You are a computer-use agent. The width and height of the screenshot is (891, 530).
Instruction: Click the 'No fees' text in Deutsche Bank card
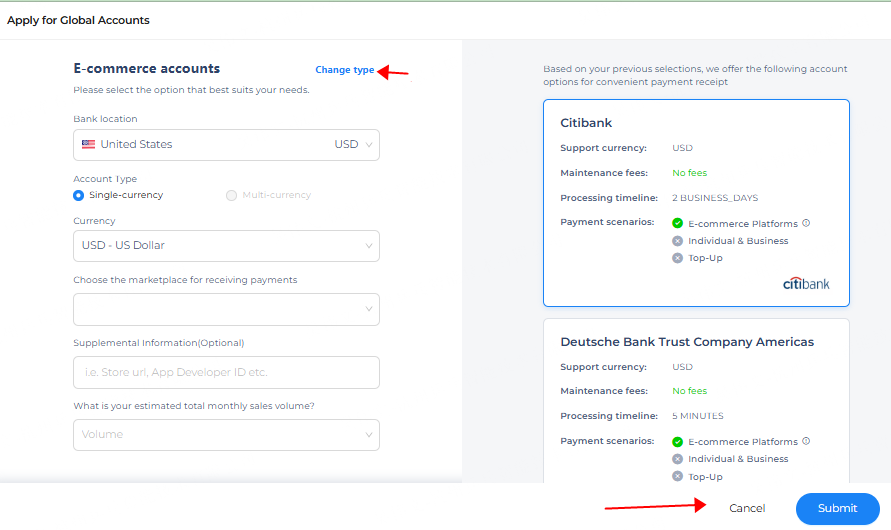click(x=689, y=391)
